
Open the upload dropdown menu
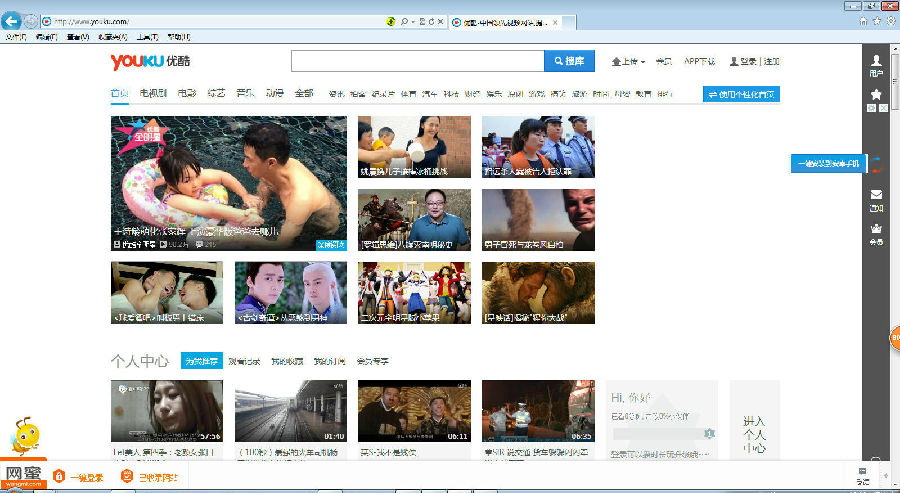[x=628, y=61]
